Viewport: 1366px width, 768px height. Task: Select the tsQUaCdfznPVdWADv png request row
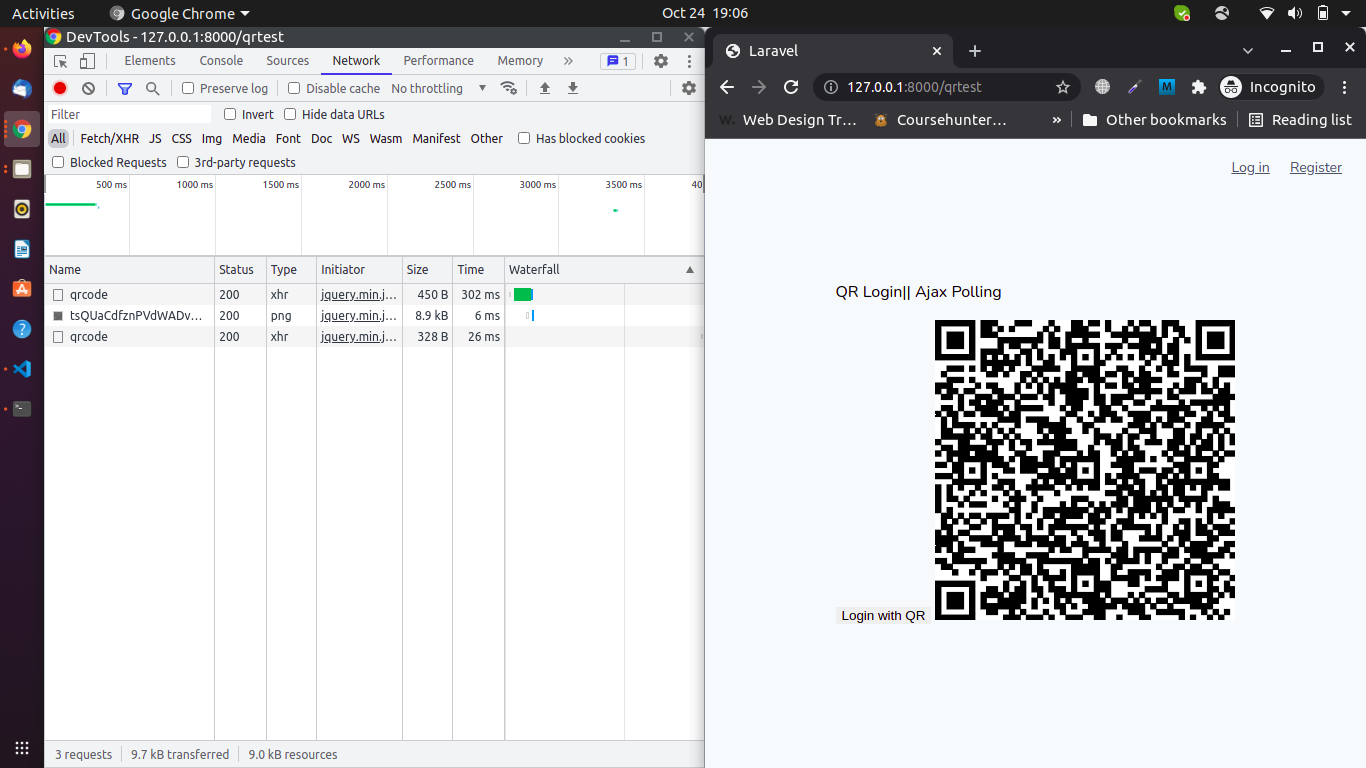(x=374, y=316)
